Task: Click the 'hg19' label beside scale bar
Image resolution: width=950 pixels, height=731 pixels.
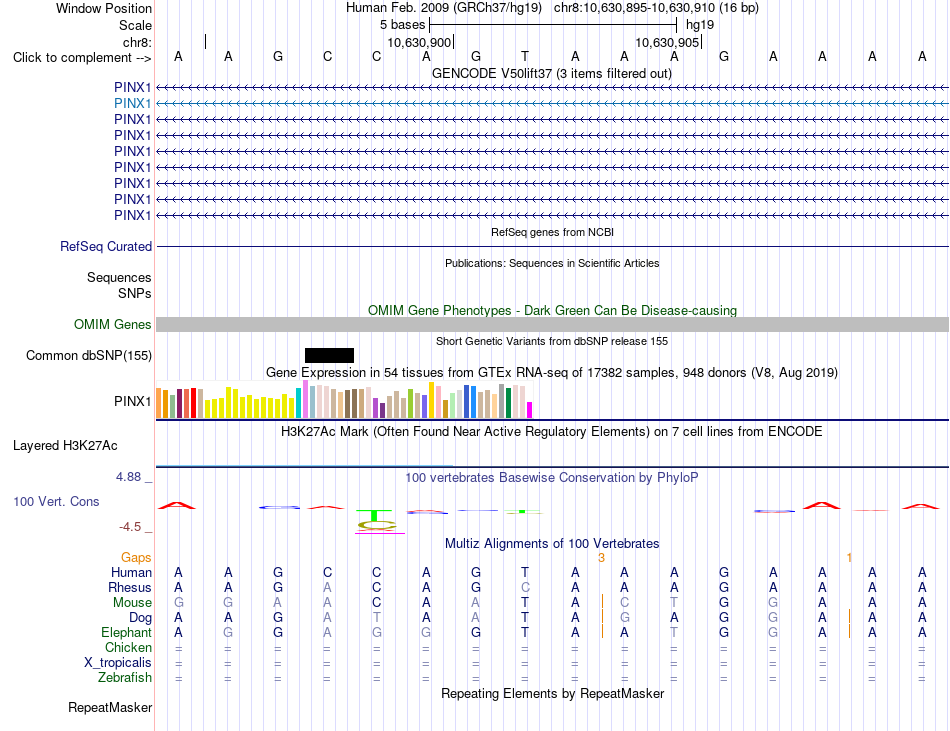Action: [x=700, y=25]
